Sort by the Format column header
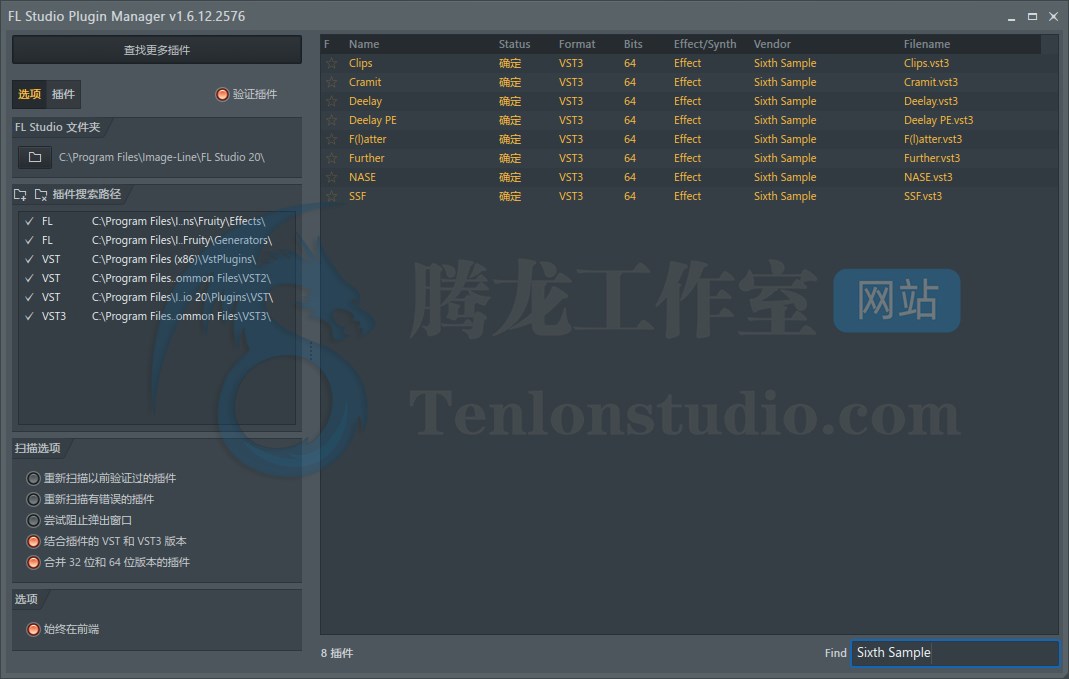This screenshot has width=1069, height=679. coord(577,44)
